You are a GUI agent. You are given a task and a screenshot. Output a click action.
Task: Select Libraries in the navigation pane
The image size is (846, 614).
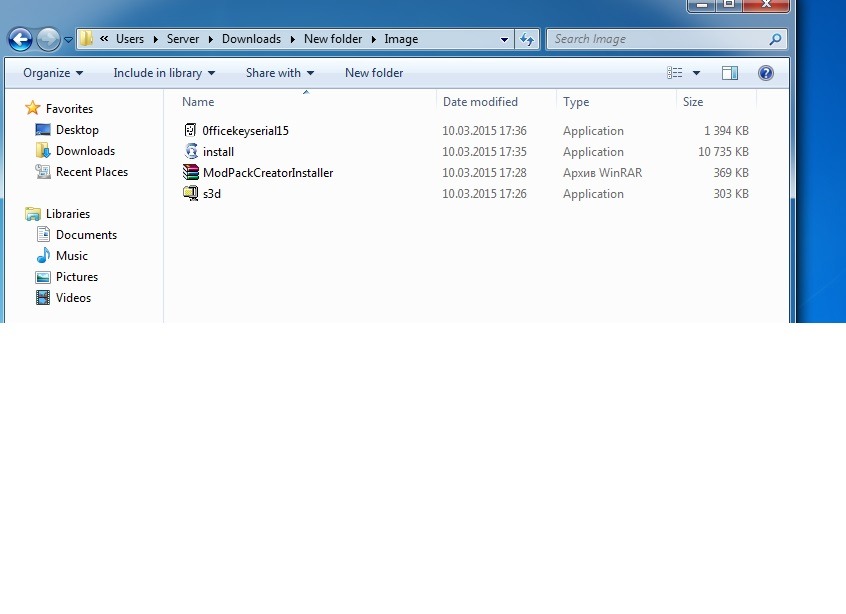click(x=68, y=214)
